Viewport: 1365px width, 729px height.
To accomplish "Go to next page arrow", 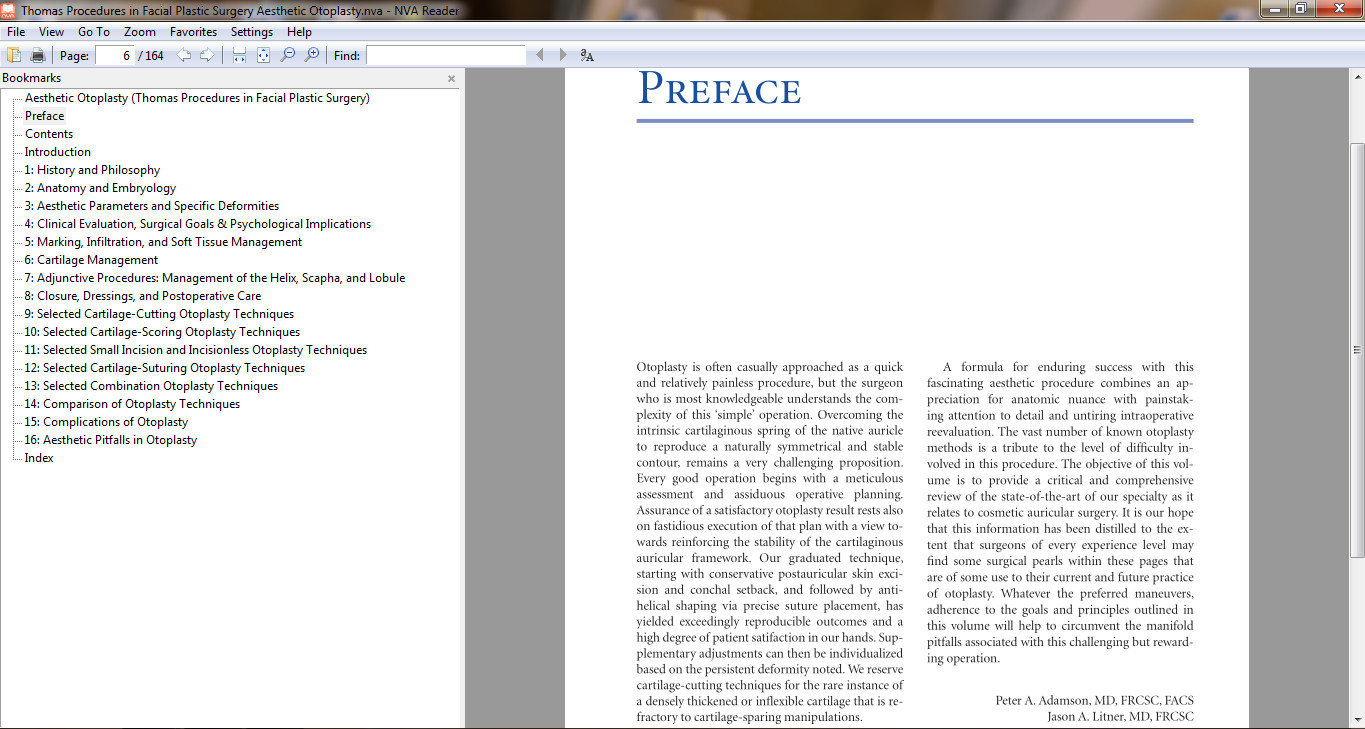I will pyautogui.click(x=207, y=55).
